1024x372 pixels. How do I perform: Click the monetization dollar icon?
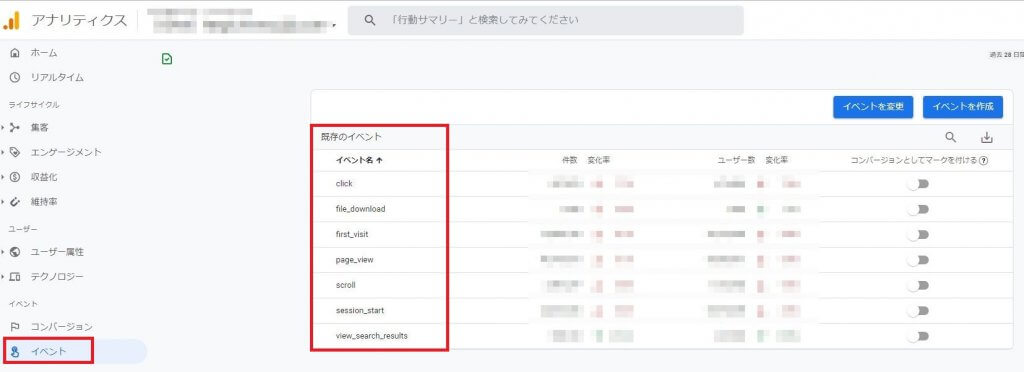point(15,177)
